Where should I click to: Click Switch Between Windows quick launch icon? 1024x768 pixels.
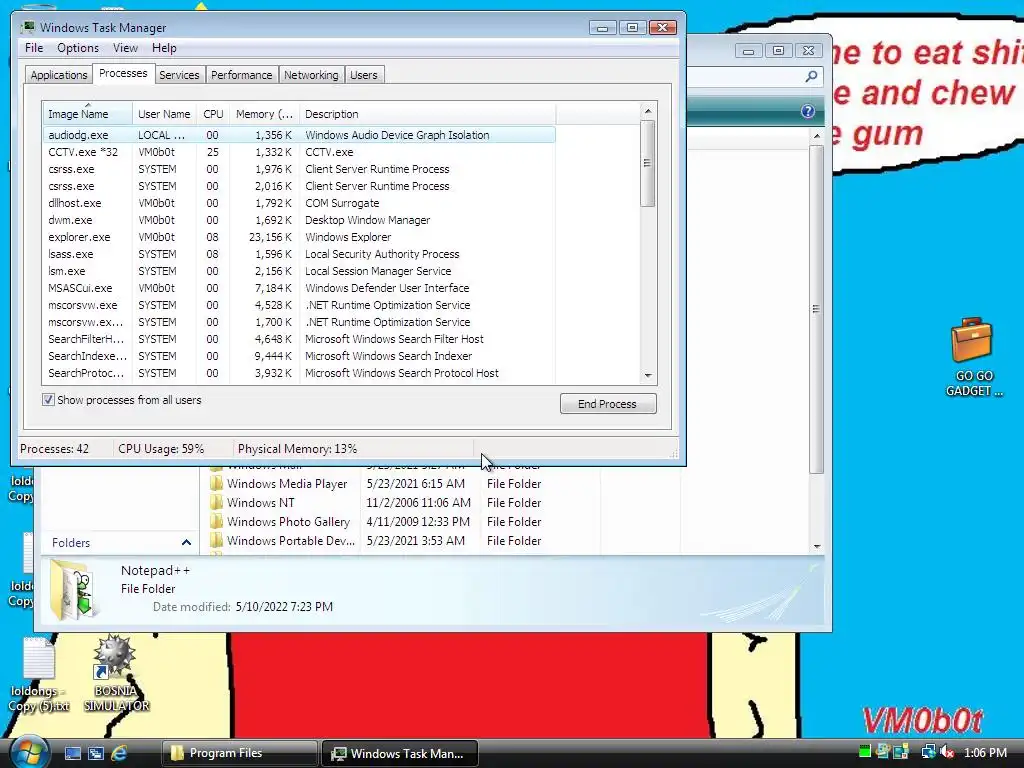95,753
